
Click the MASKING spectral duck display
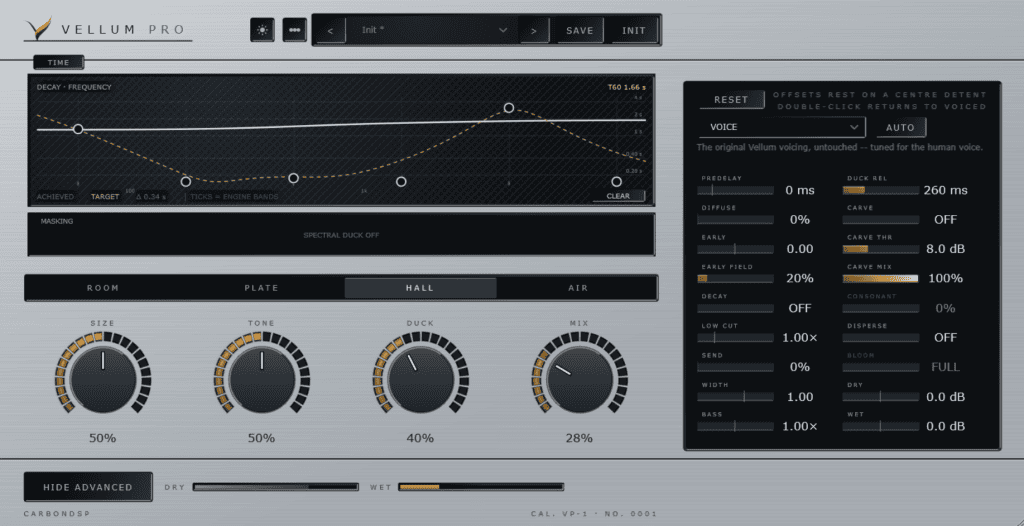pyautogui.click(x=341, y=235)
